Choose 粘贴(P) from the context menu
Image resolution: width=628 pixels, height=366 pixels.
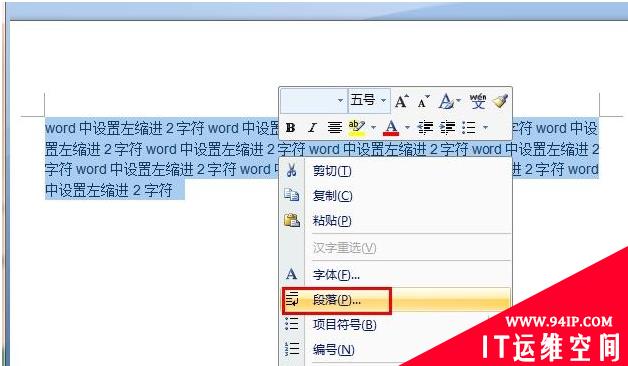396,221
